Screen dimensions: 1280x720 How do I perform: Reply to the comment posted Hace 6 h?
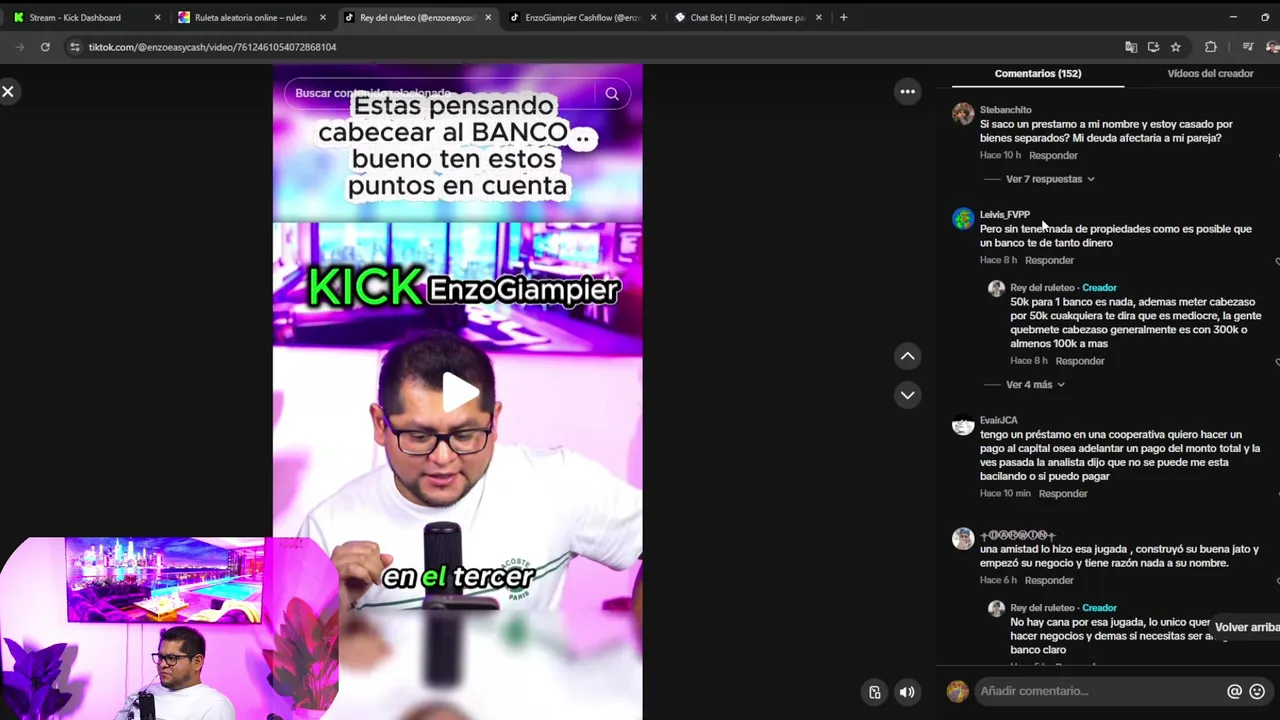coord(1049,581)
